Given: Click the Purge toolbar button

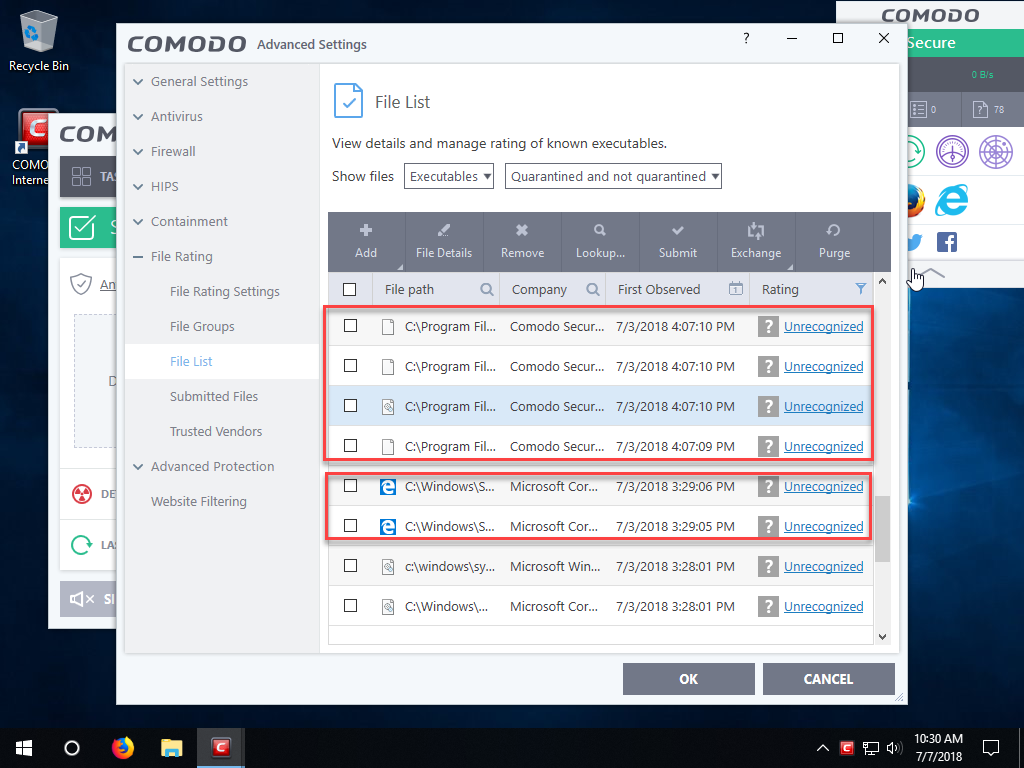Looking at the screenshot, I should coord(834,242).
